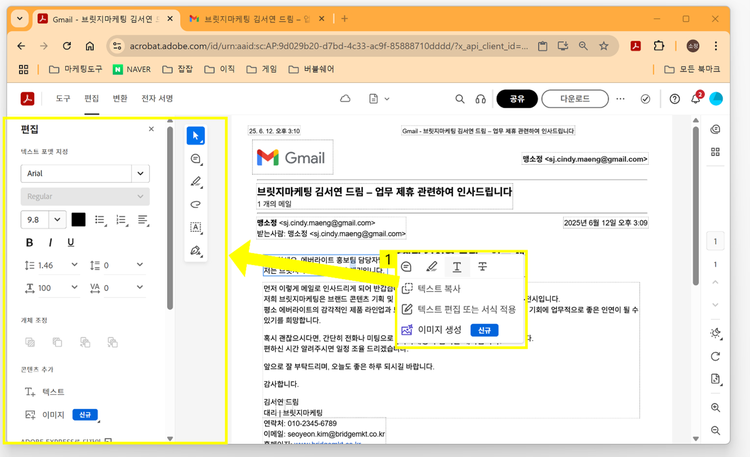Screen dimensions: 750x457
Task: Click the 공유 share button
Action: point(517,99)
